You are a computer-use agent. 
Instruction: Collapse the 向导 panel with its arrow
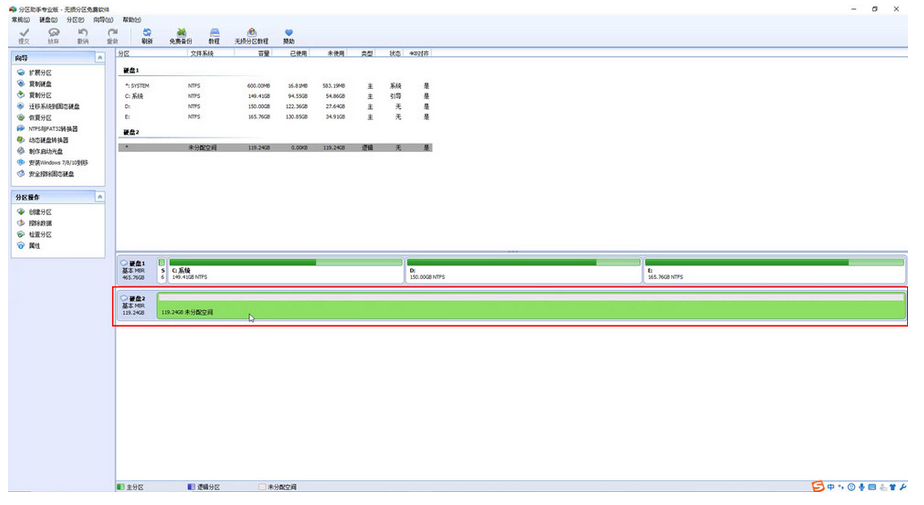(x=99, y=59)
